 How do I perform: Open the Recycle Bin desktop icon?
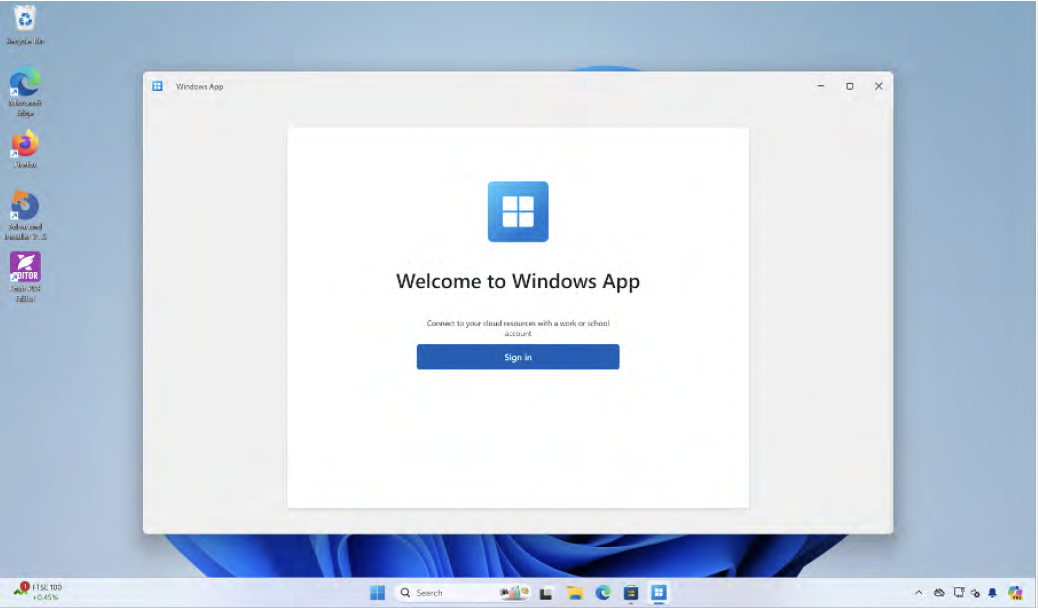(25, 25)
